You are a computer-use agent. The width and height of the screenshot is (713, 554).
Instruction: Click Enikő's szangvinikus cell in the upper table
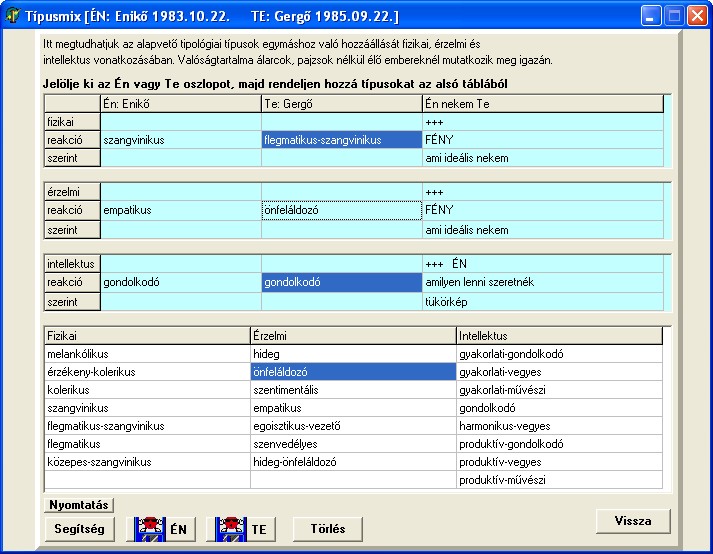click(181, 140)
